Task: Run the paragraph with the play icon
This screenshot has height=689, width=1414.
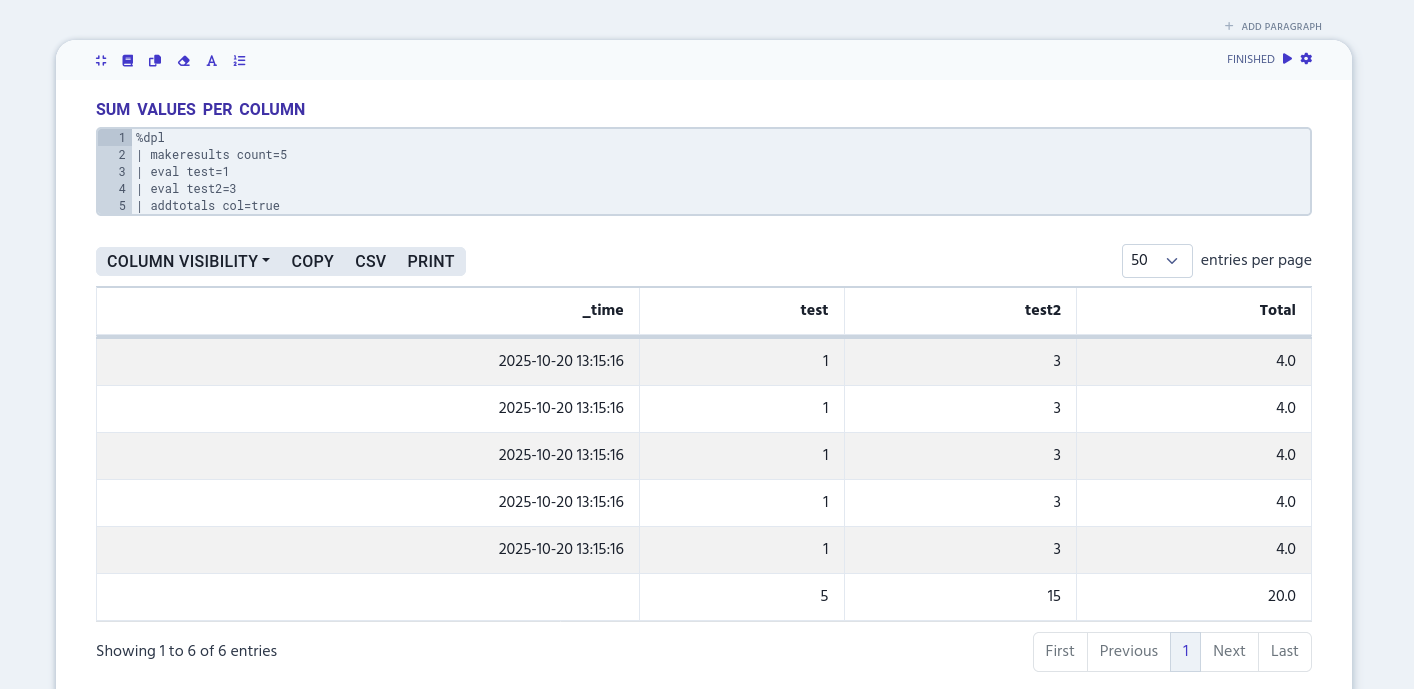Action: coord(1288,59)
